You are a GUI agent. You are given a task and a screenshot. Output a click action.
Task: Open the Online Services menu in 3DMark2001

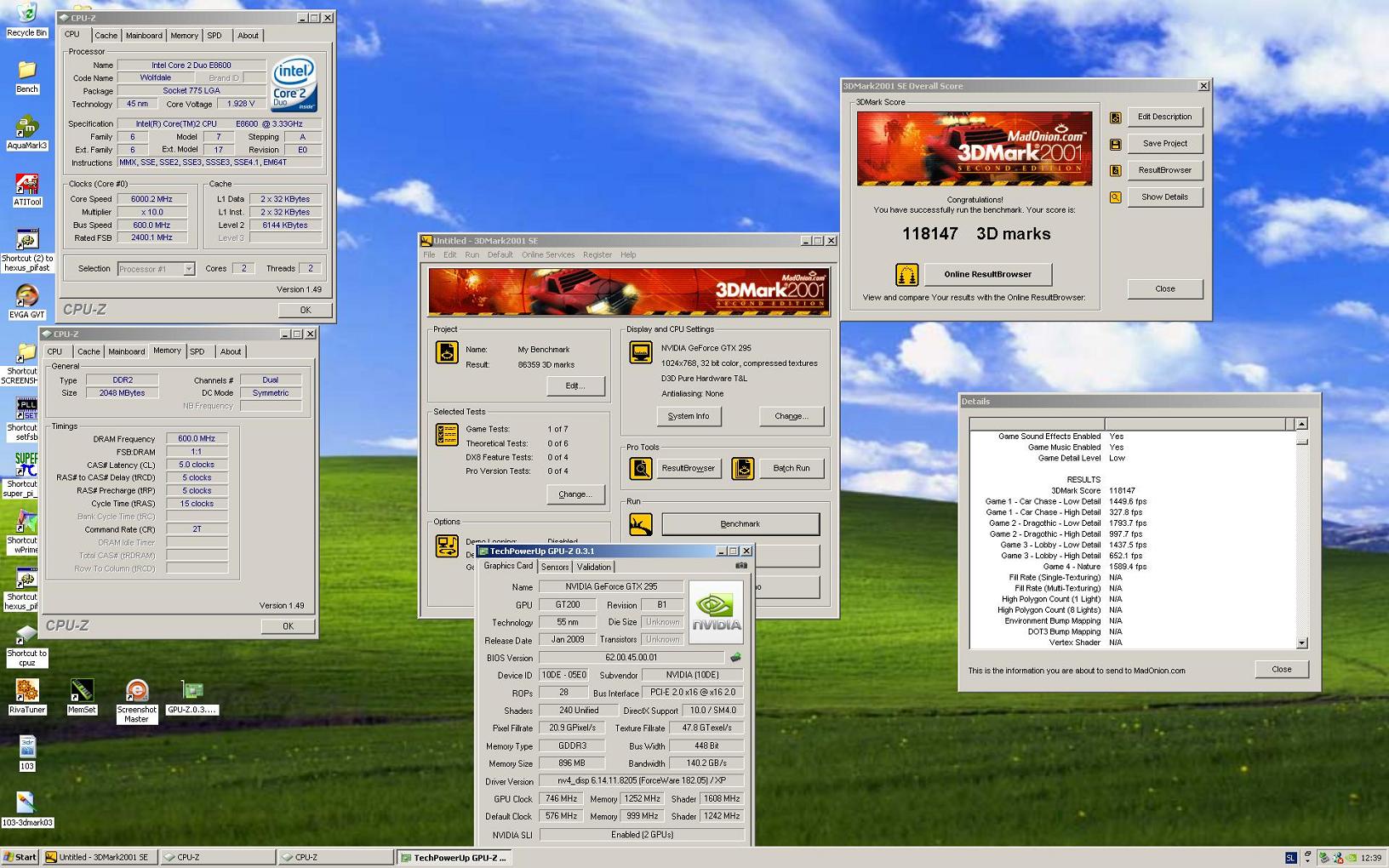pos(548,254)
